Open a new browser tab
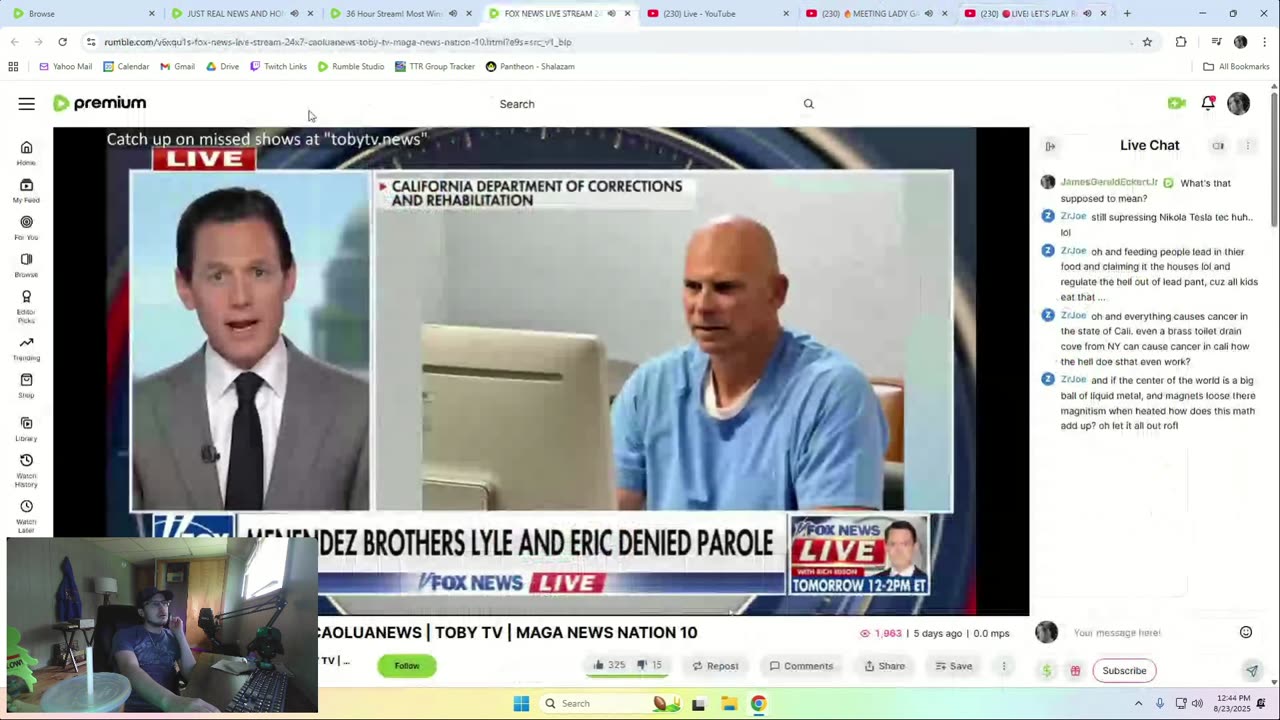Viewport: 1280px width, 720px height. 1127,14
